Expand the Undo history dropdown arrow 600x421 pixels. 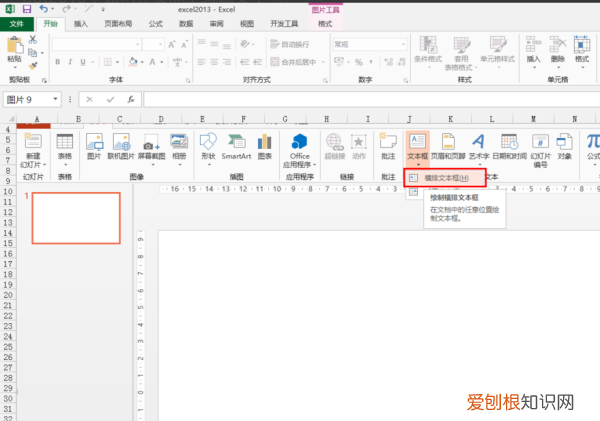click(52, 9)
